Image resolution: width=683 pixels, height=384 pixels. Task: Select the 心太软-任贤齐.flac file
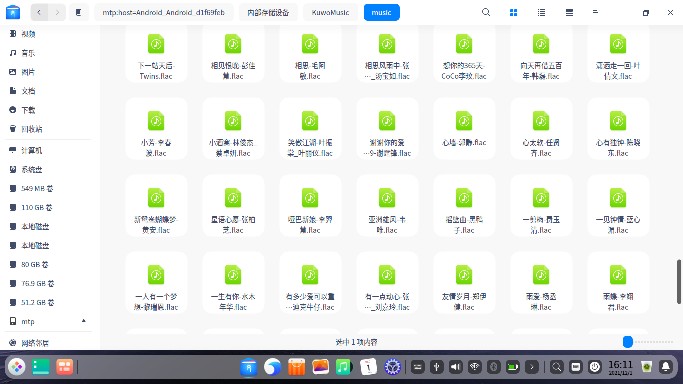pyautogui.click(x=541, y=128)
